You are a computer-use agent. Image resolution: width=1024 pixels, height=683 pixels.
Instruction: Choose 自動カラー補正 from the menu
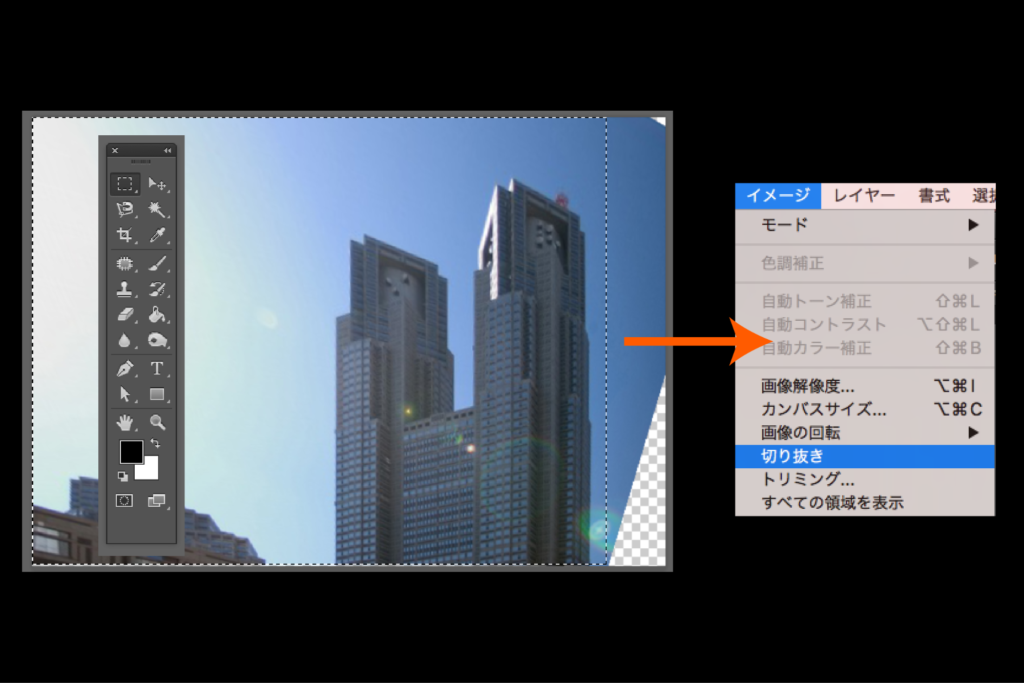(x=865, y=348)
